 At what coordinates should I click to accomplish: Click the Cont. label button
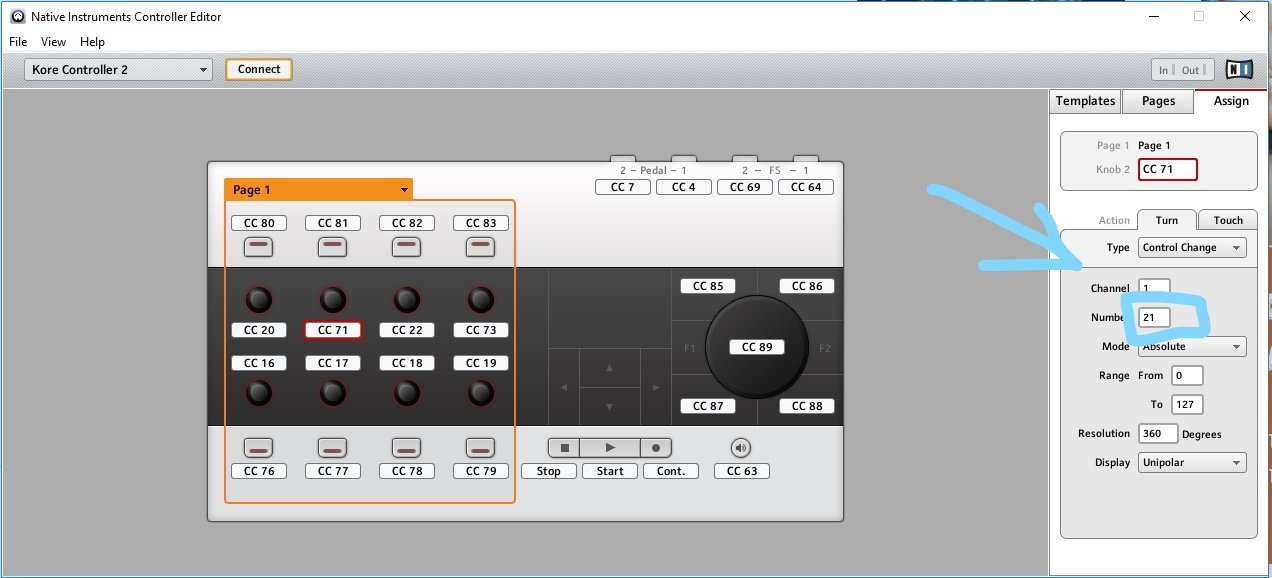point(671,471)
